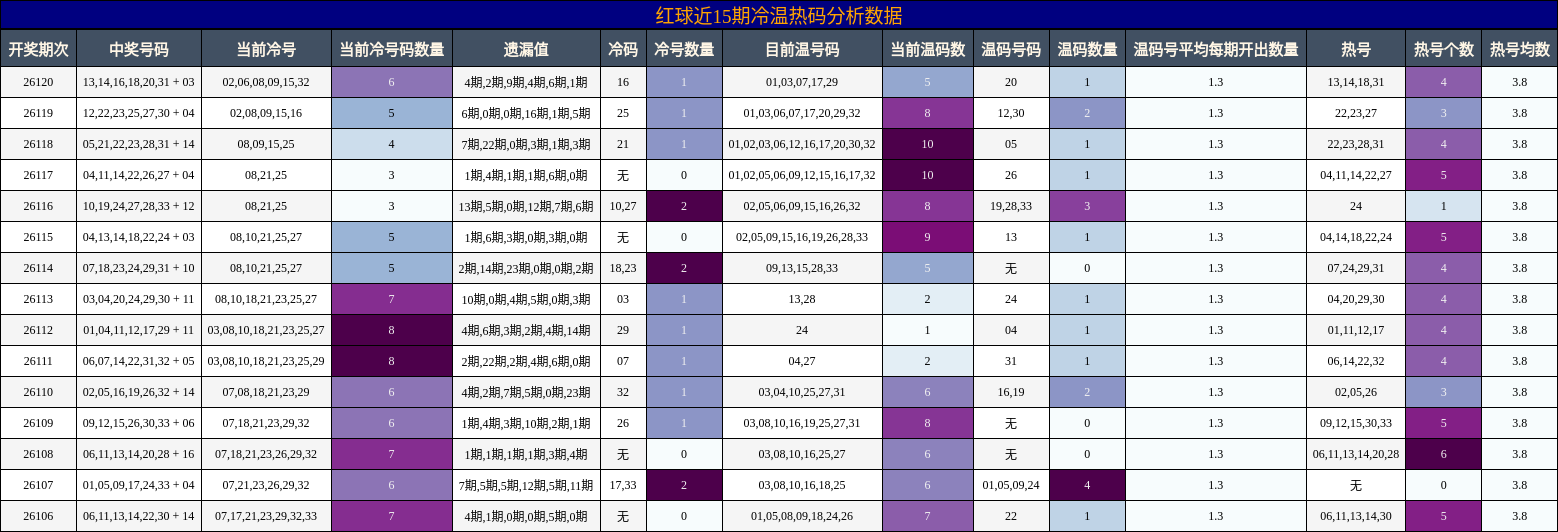
Task: Select issue number 26120
Action: click(38, 82)
